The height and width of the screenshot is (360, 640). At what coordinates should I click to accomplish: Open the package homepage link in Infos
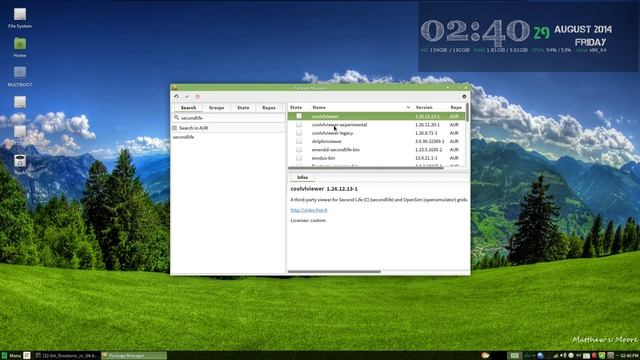pyautogui.click(x=309, y=210)
